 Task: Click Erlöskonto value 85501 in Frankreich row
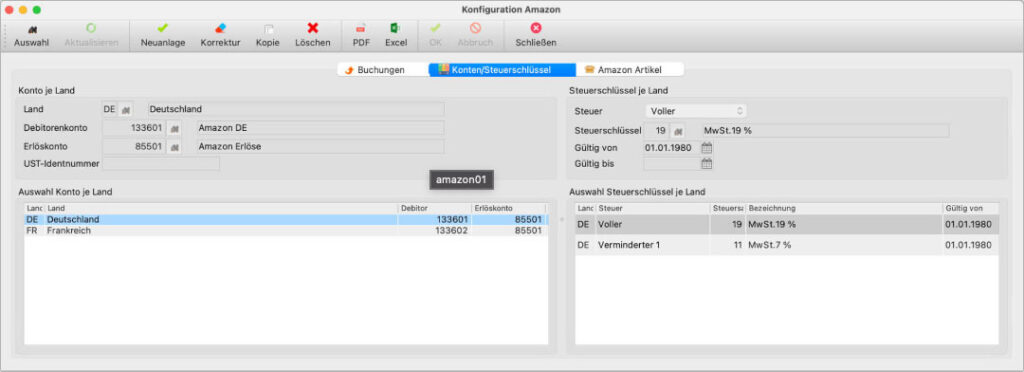pos(528,231)
